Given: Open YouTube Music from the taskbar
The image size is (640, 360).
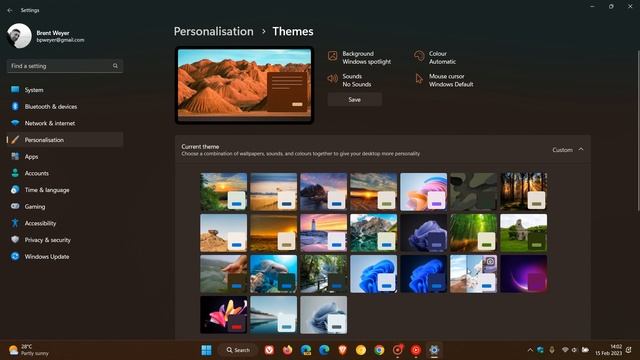Looking at the screenshot, I should point(416,350).
